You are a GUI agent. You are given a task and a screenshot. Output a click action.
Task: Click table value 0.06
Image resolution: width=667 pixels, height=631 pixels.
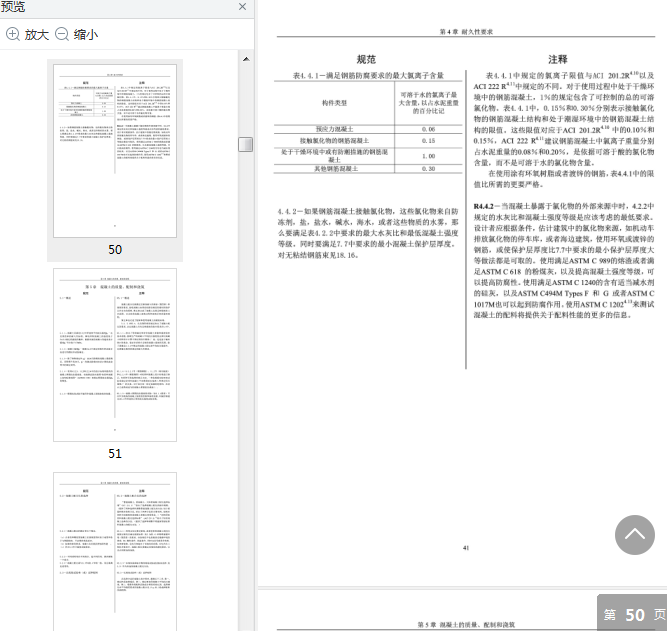[428, 129]
